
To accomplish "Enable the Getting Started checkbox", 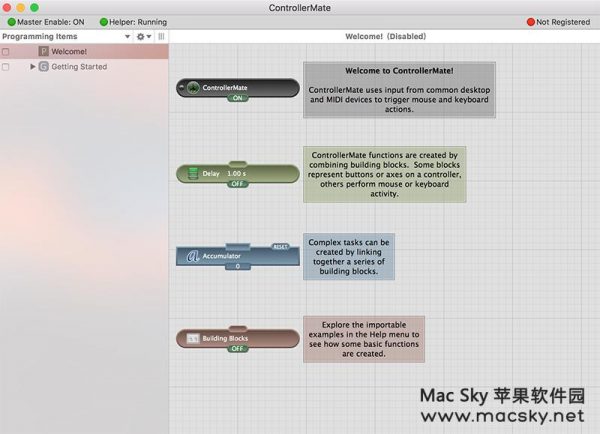I will pyautogui.click(x=6, y=67).
